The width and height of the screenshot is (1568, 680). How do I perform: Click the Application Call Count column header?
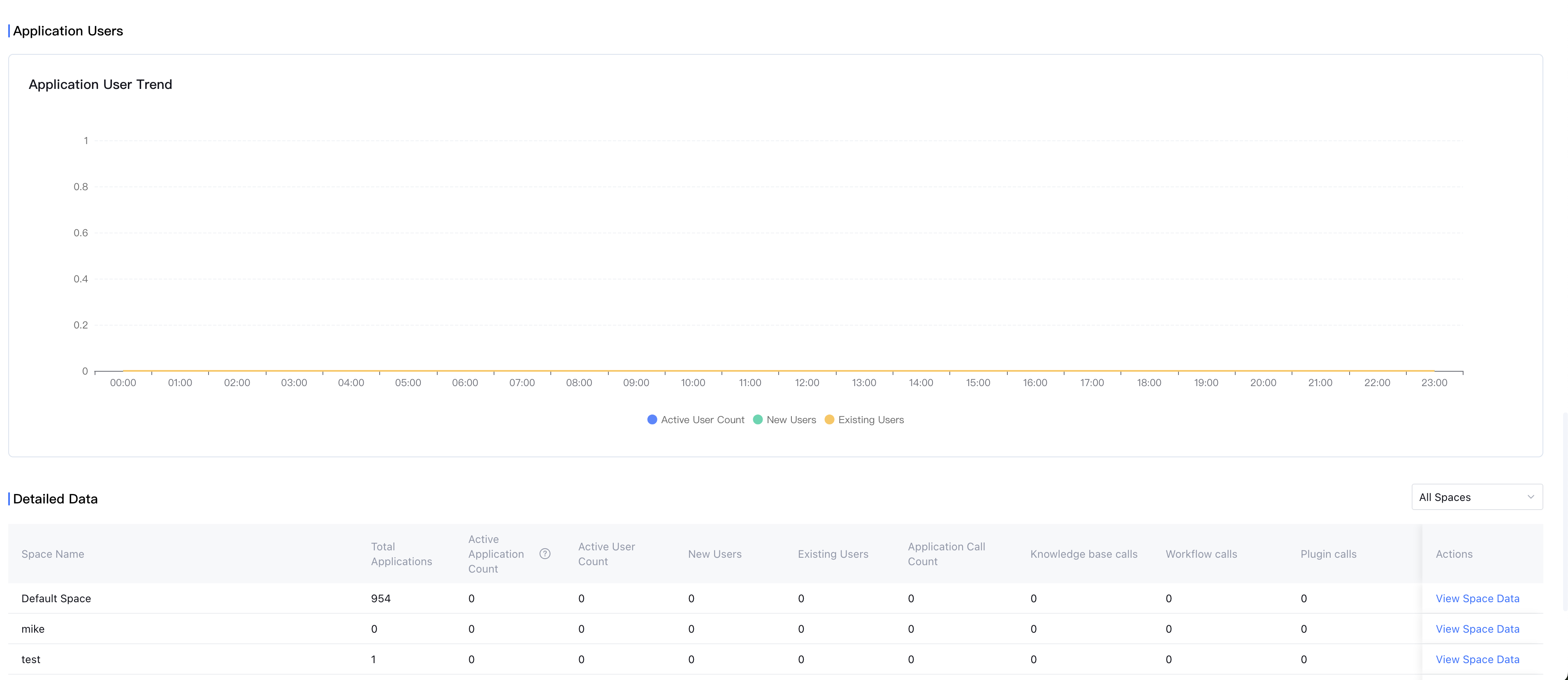pos(946,554)
